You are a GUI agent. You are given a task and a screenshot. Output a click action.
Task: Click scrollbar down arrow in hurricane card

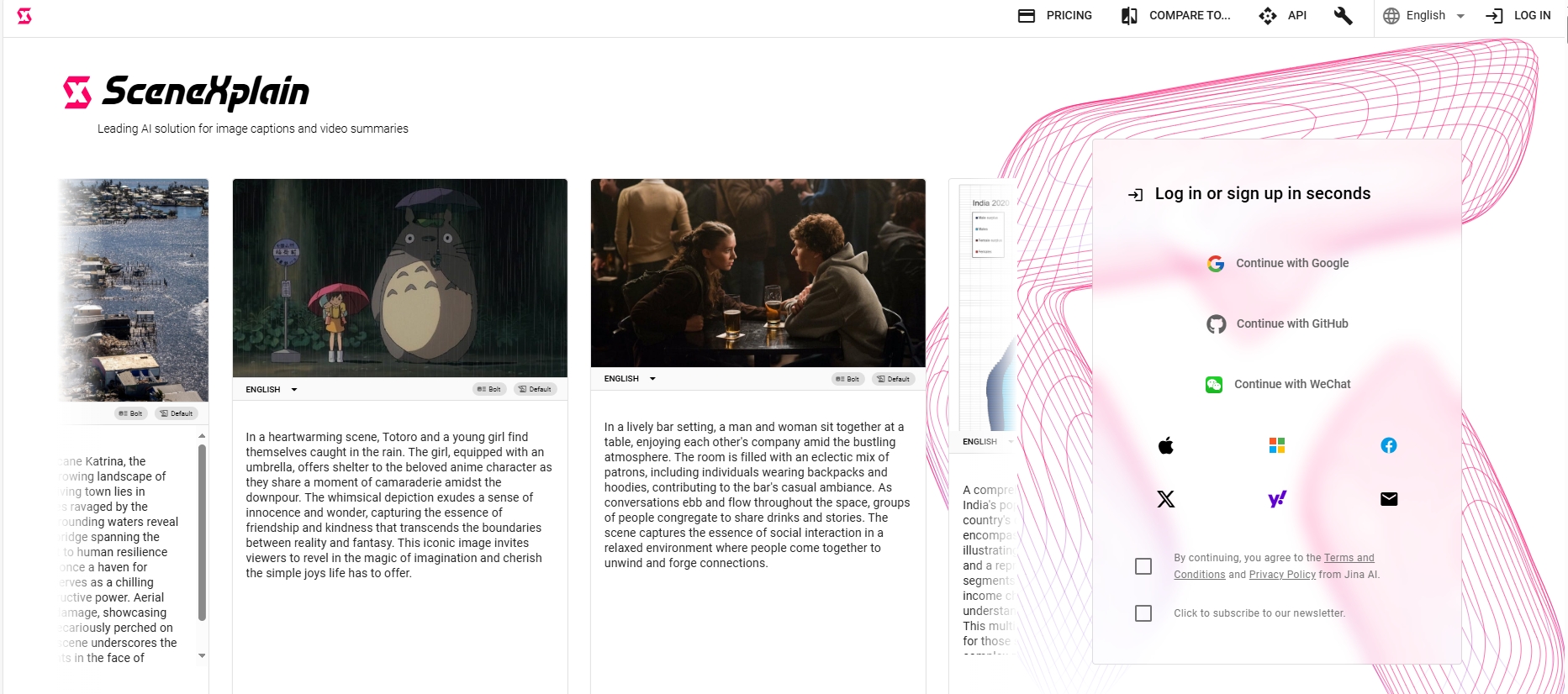(x=202, y=655)
